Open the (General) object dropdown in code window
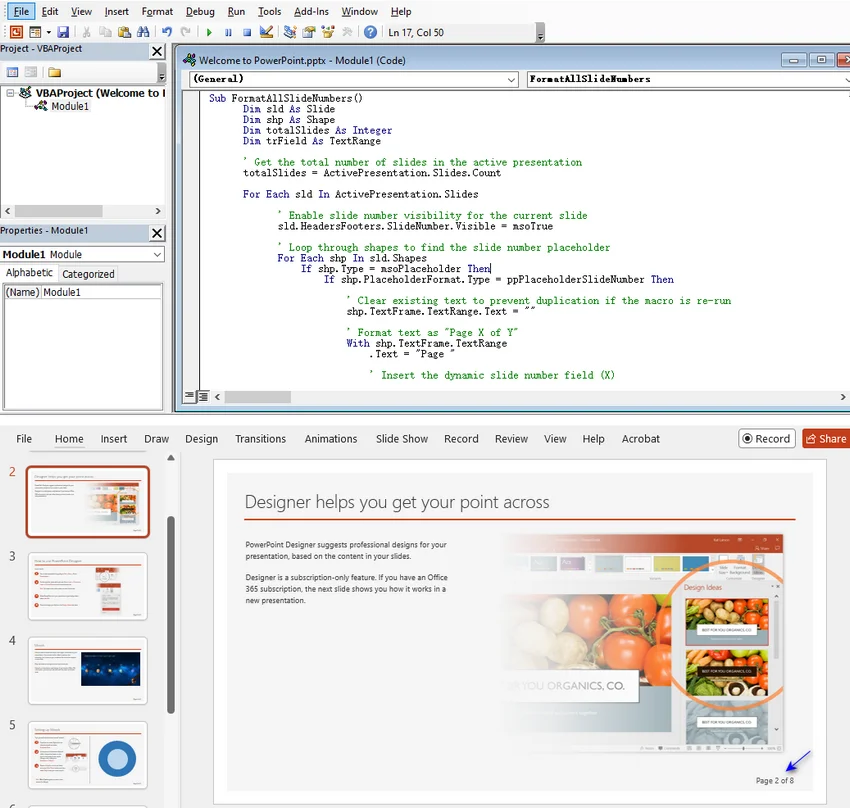The image size is (850, 808). (x=511, y=79)
